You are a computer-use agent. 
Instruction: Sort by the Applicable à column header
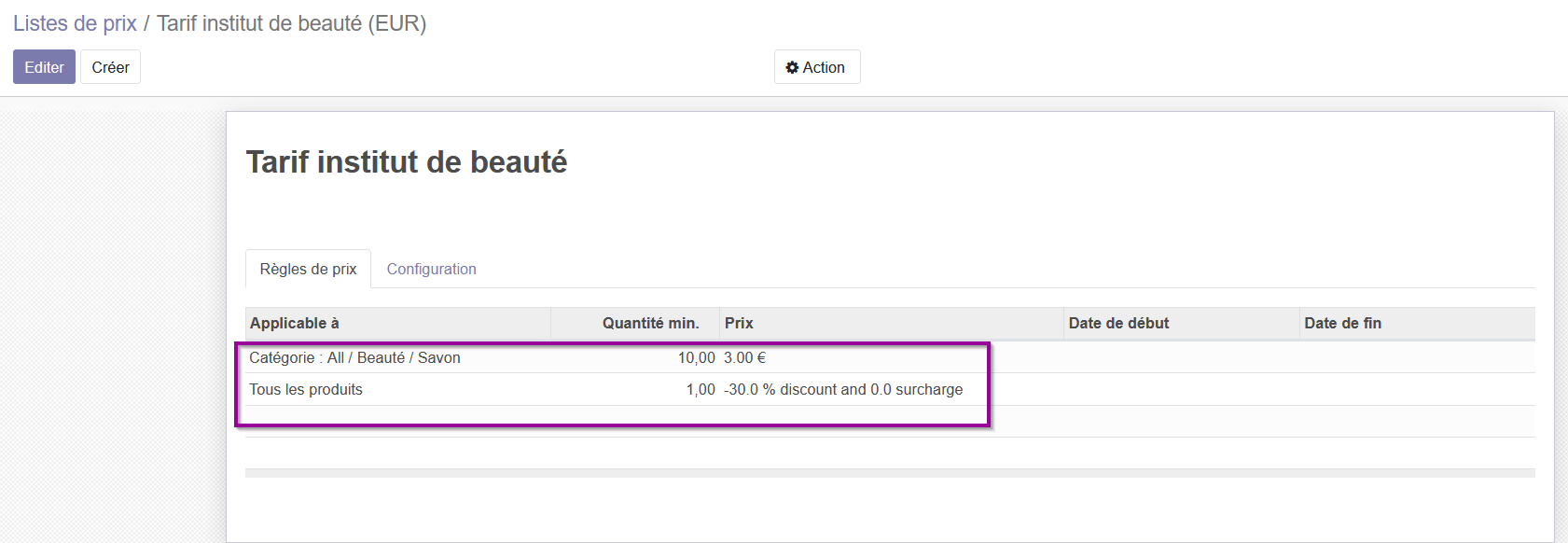[x=397, y=323]
